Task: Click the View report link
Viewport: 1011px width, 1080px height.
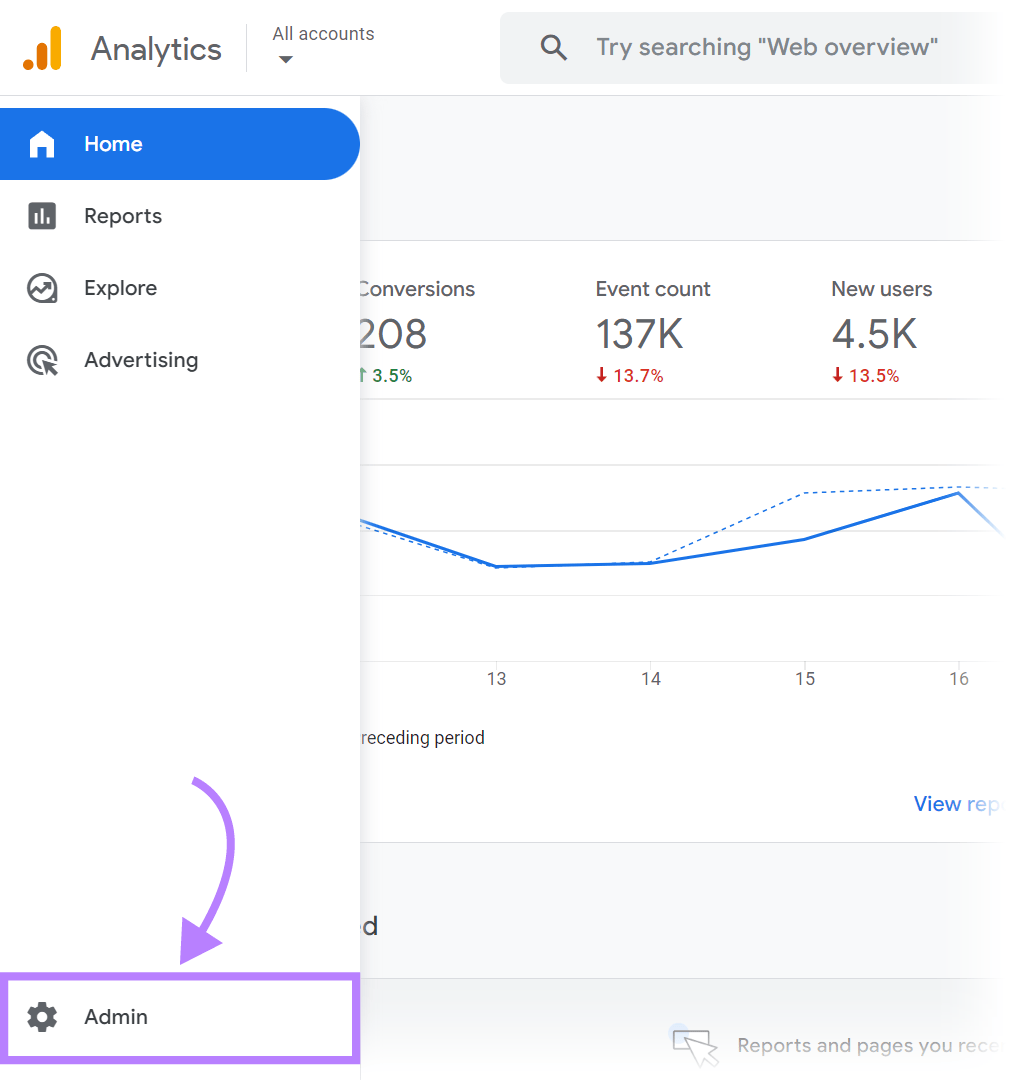Action: (957, 803)
